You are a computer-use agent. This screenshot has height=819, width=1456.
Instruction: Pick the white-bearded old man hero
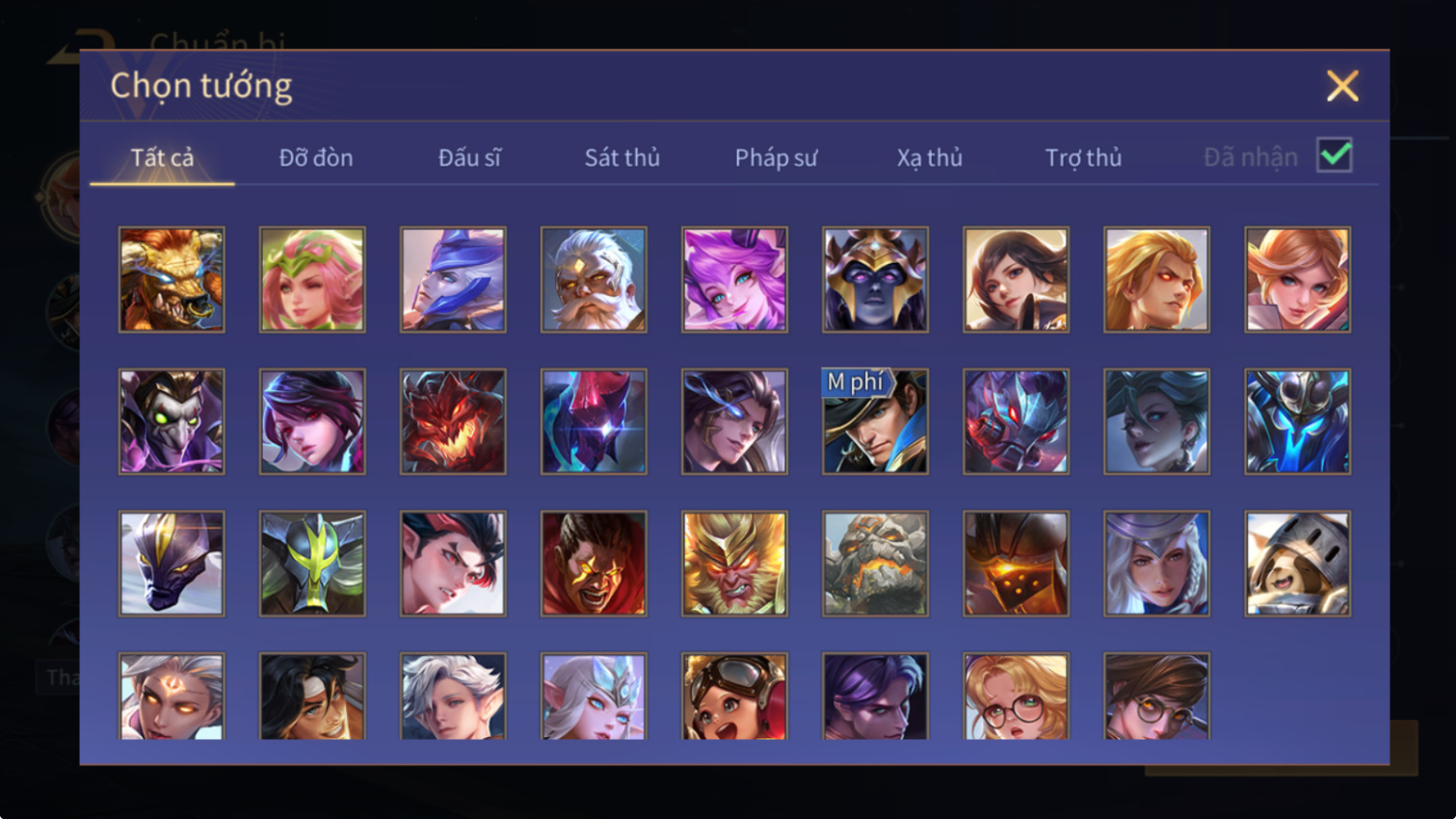pos(594,279)
